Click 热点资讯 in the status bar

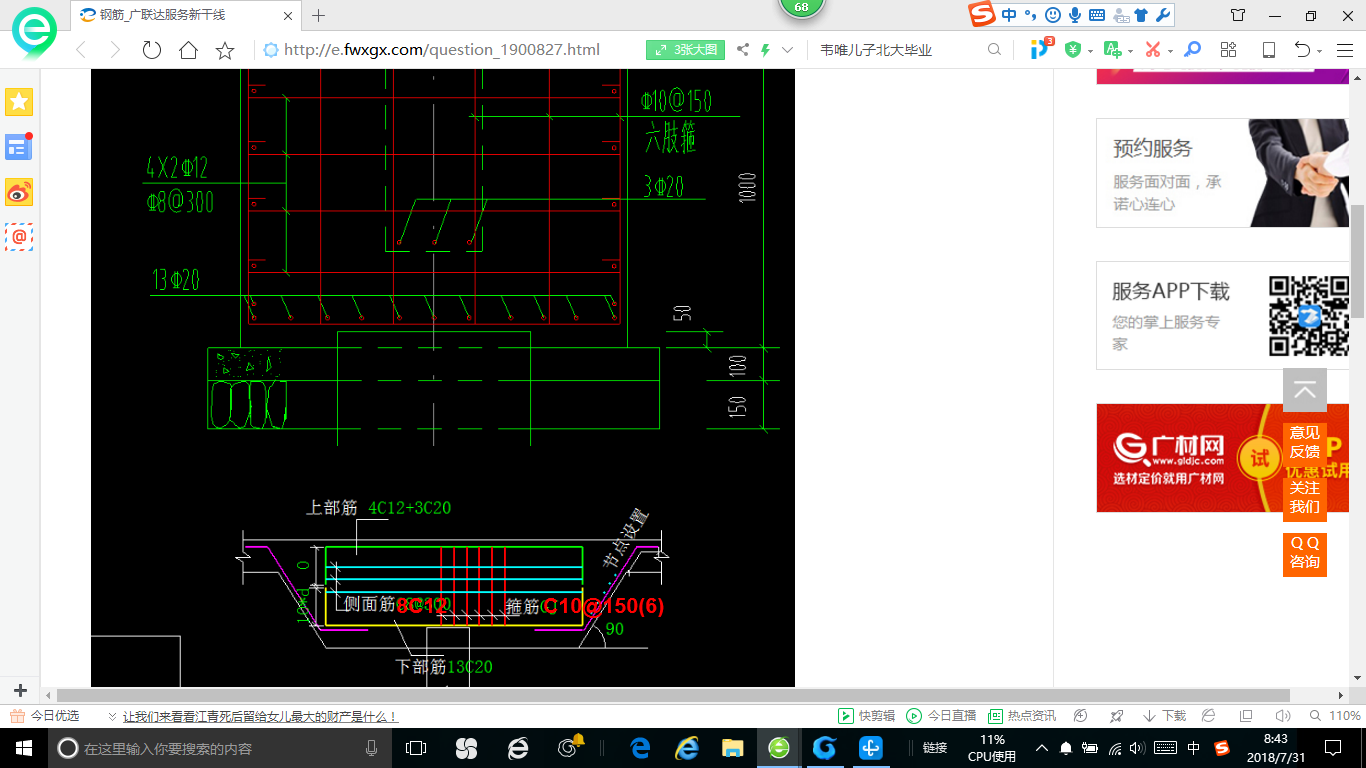(x=1022, y=716)
